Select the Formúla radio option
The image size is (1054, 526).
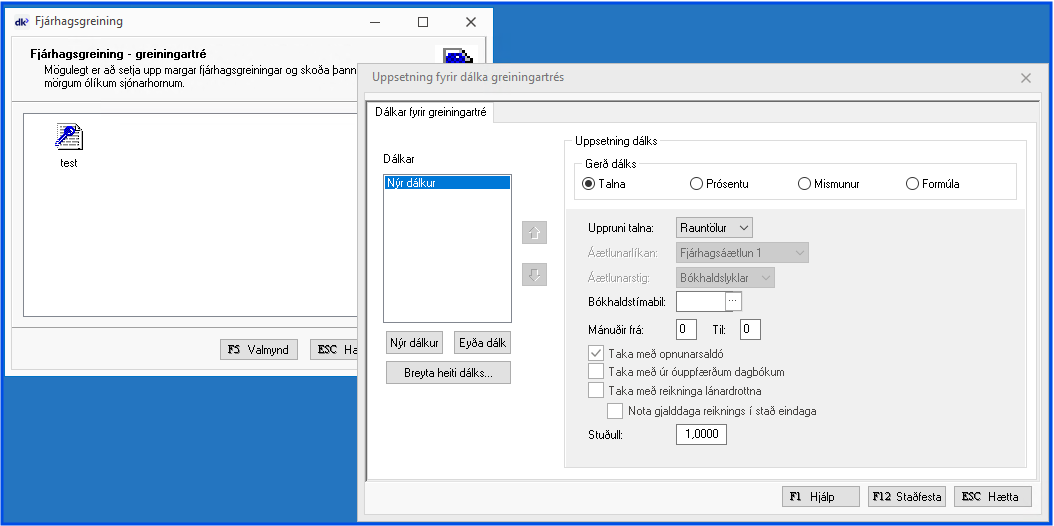(x=912, y=184)
